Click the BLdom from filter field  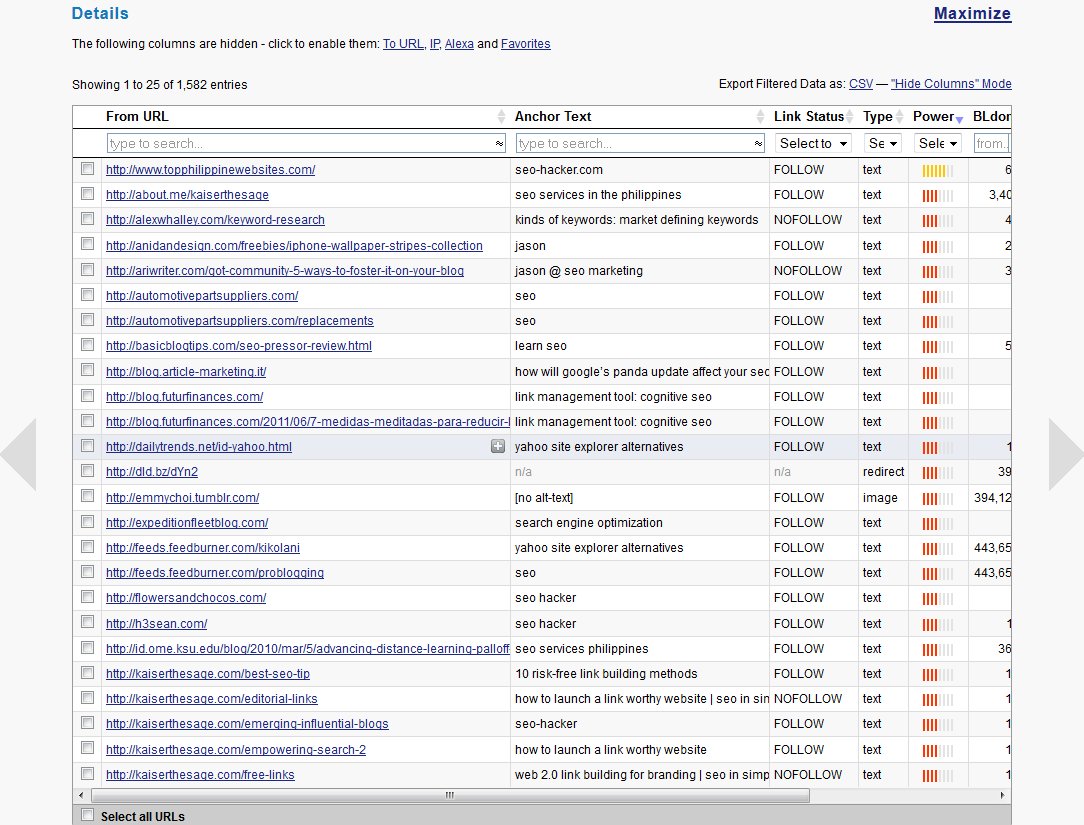click(x=992, y=144)
